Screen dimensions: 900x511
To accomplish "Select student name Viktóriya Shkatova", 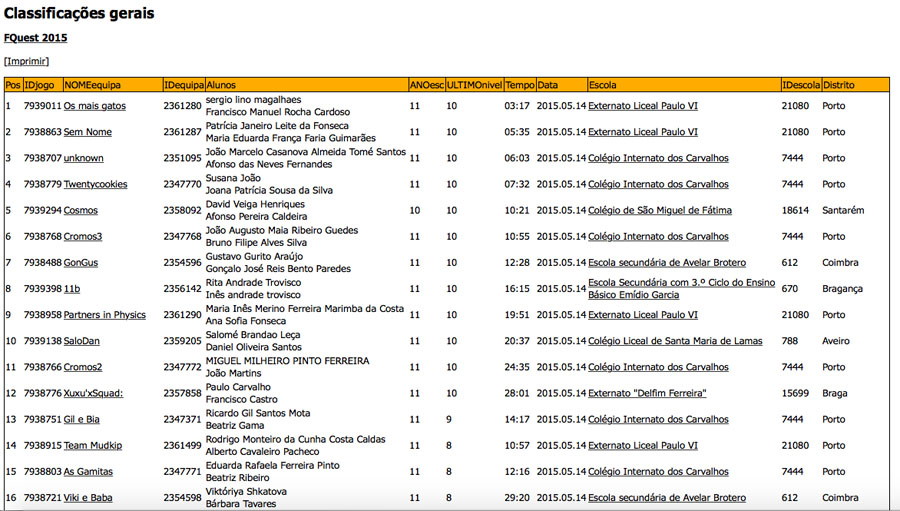I will 246,491.
